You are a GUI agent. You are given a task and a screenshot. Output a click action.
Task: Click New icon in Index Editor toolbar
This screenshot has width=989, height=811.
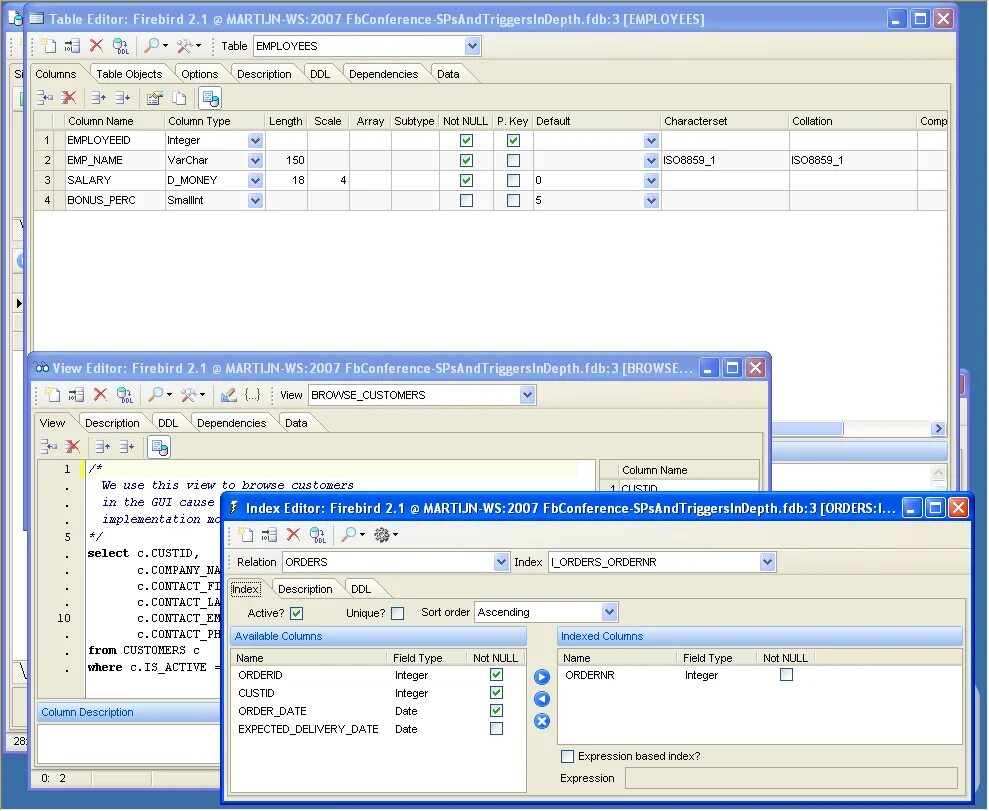click(x=245, y=535)
